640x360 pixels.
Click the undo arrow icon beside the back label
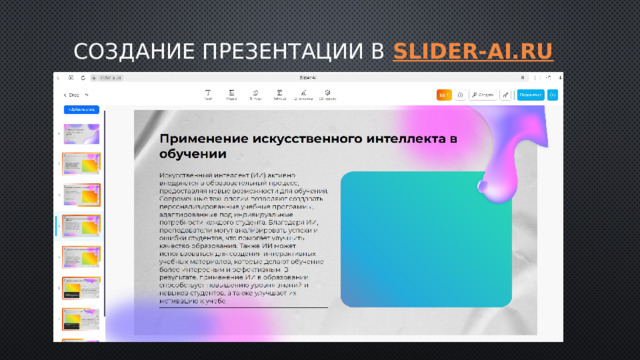point(87,95)
